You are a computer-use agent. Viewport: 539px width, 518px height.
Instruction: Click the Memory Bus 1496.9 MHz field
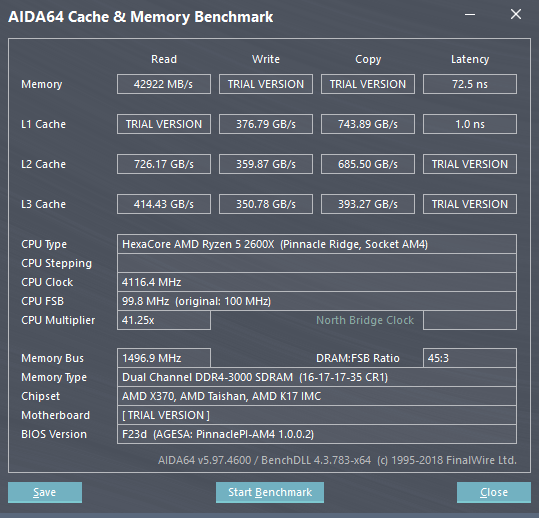point(164,358)
